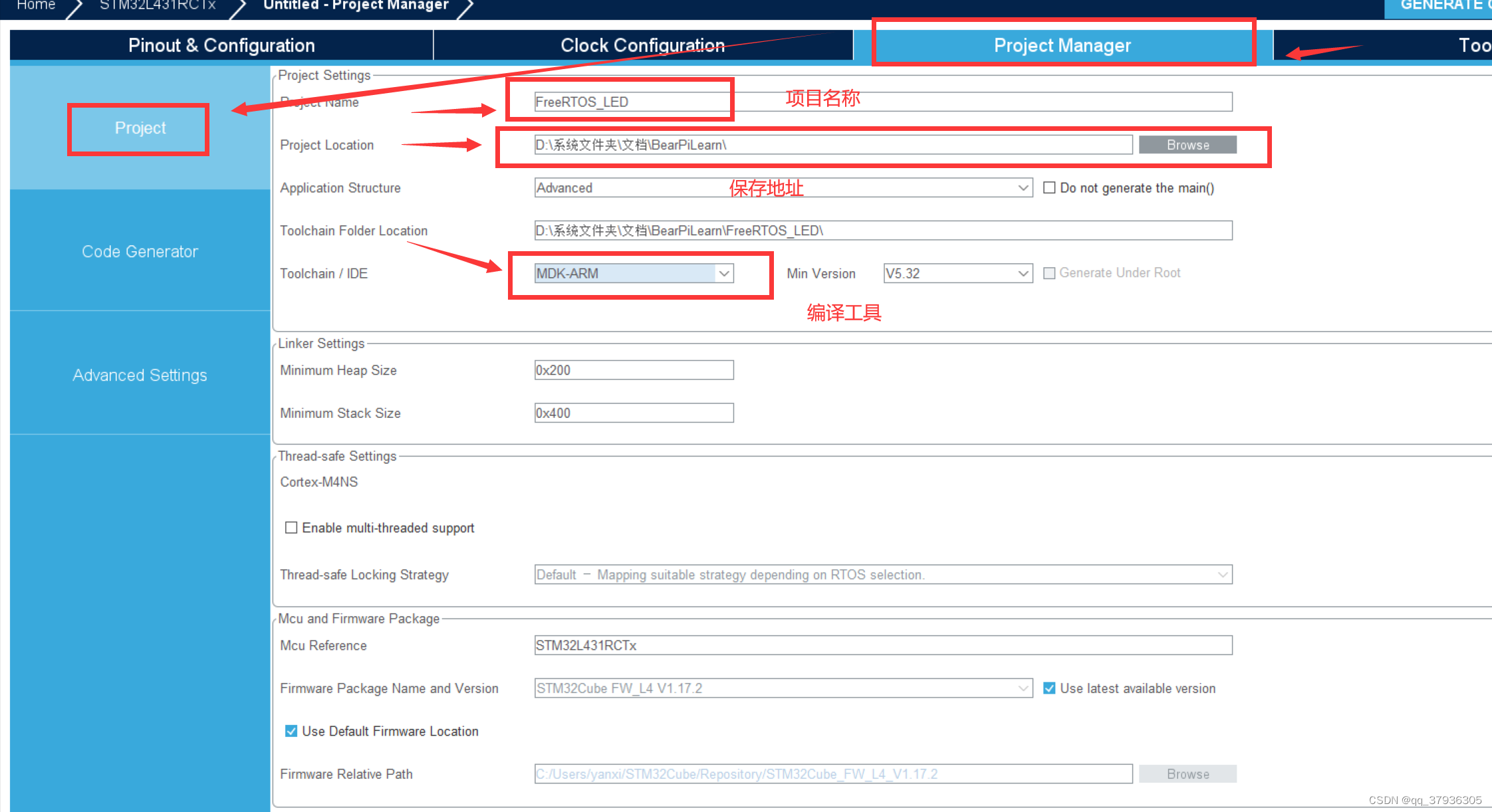Switch to Clock Configuration tab
The image size is (1492, 812).
642,45
